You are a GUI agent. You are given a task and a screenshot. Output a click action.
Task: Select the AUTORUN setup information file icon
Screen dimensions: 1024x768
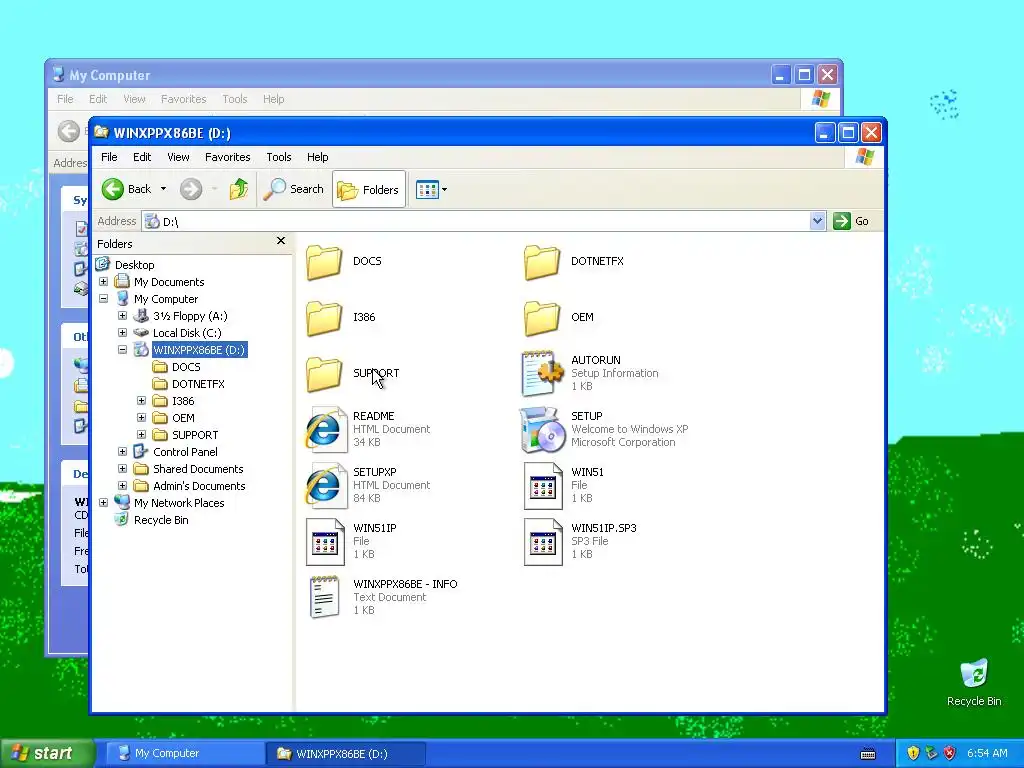pos(542,373)
